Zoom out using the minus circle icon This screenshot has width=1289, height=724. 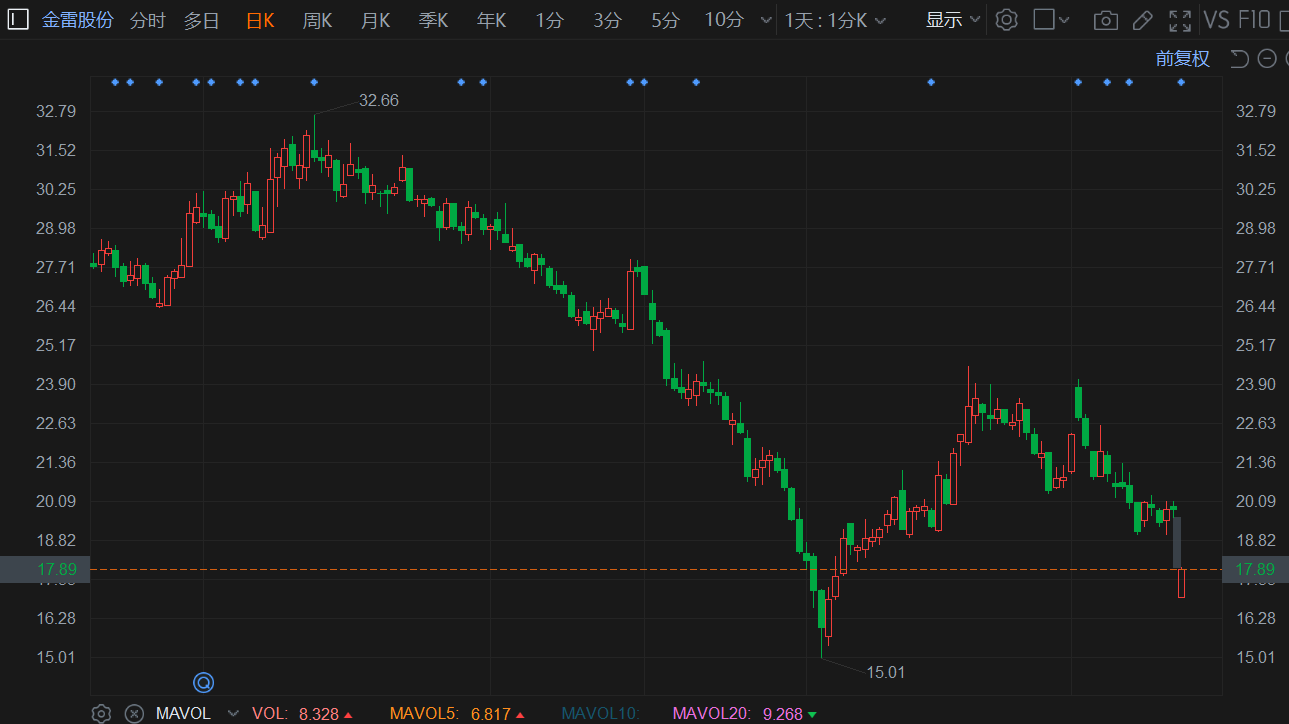click(1266, 59)
